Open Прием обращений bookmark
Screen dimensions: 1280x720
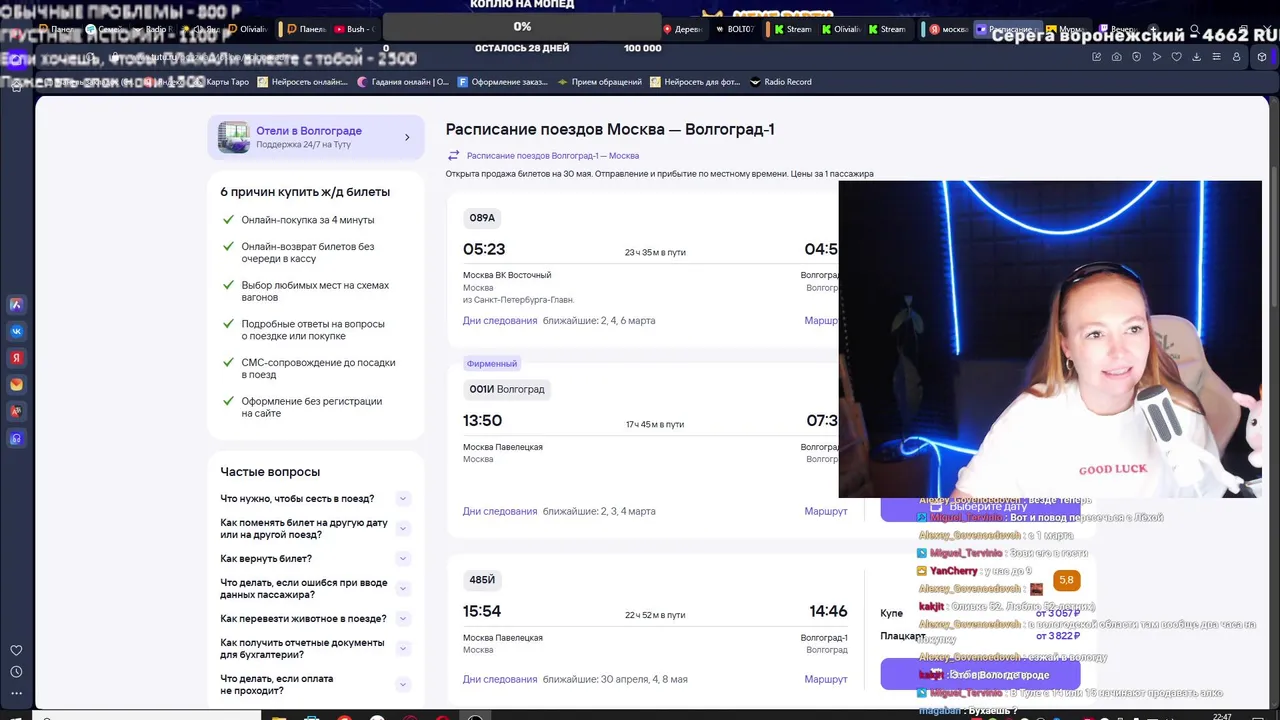[599, 82]
